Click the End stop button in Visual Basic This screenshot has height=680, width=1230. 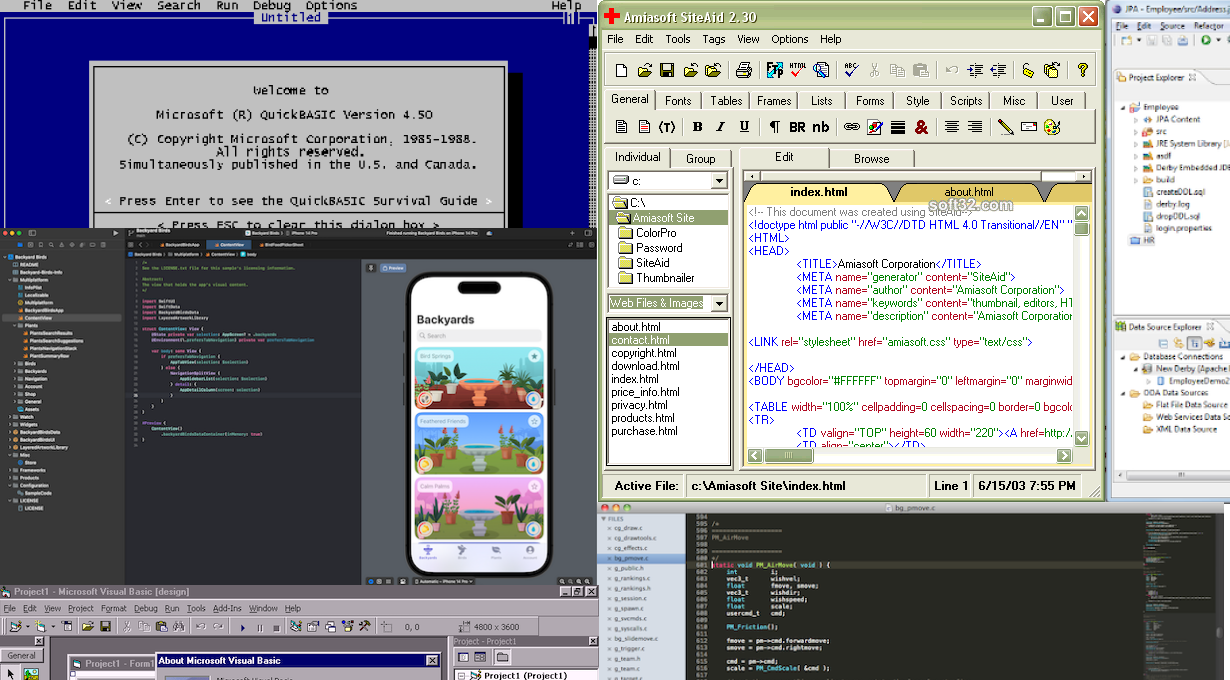276,628
